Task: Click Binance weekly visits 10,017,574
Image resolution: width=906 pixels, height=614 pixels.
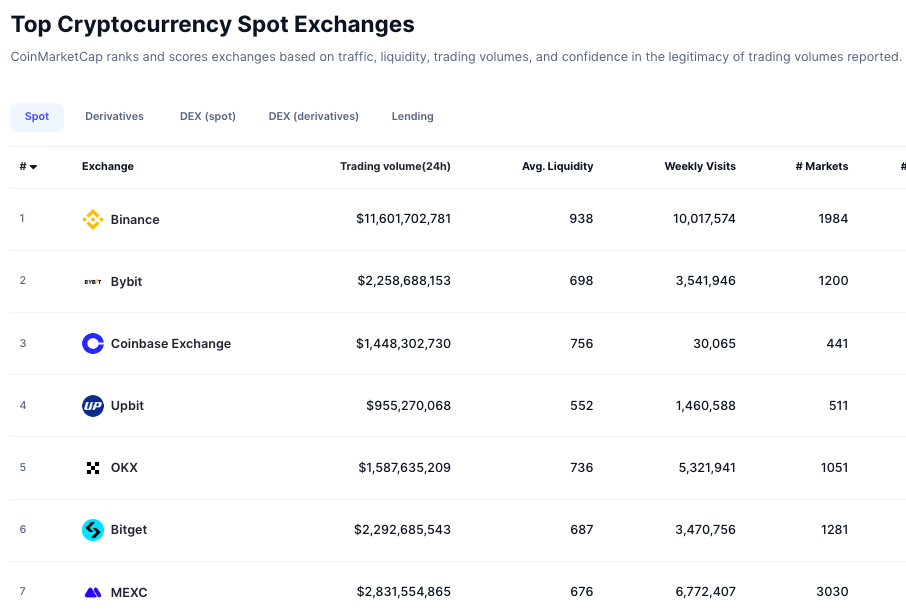Action: click(x=704, y=219)
